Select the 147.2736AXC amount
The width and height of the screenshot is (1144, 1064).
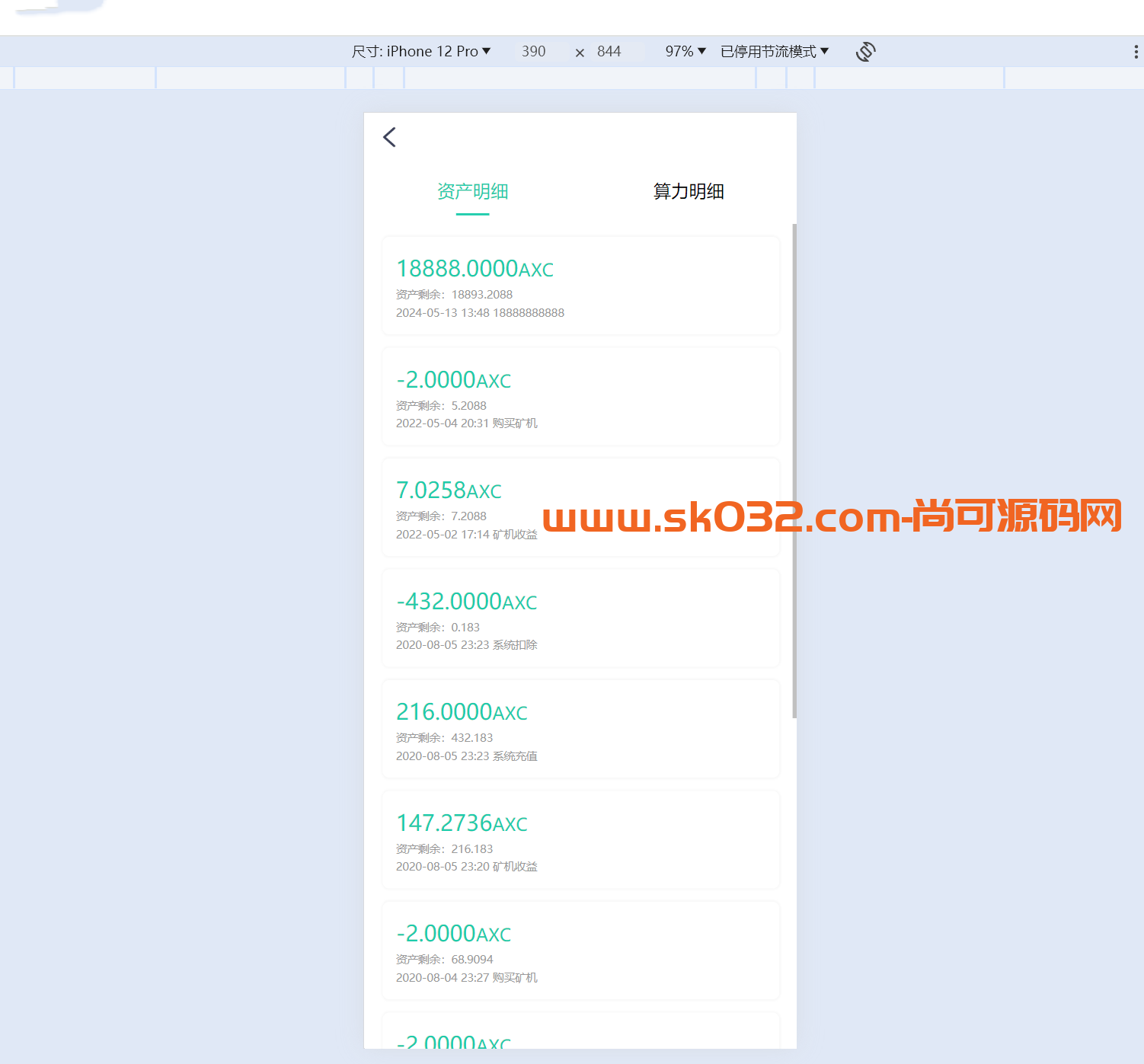(x=462, y=823)
